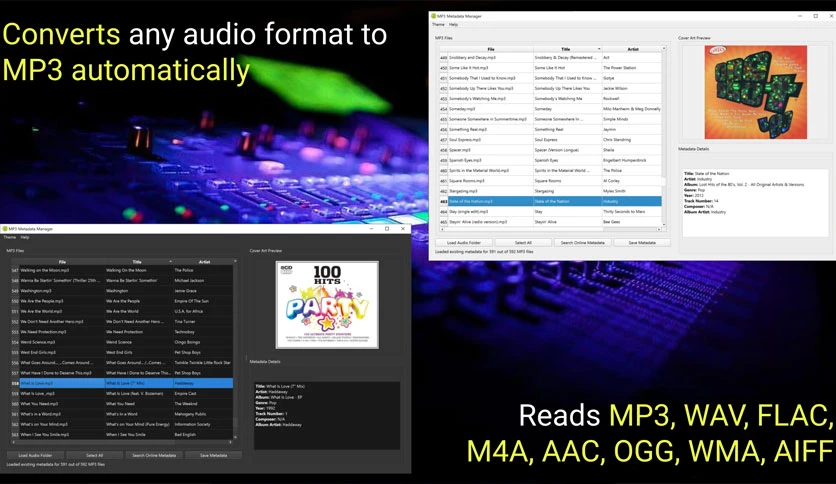Screen dimensions: 836x484
Task: Click row number 449 header in light table
Action: click(444, 58)
